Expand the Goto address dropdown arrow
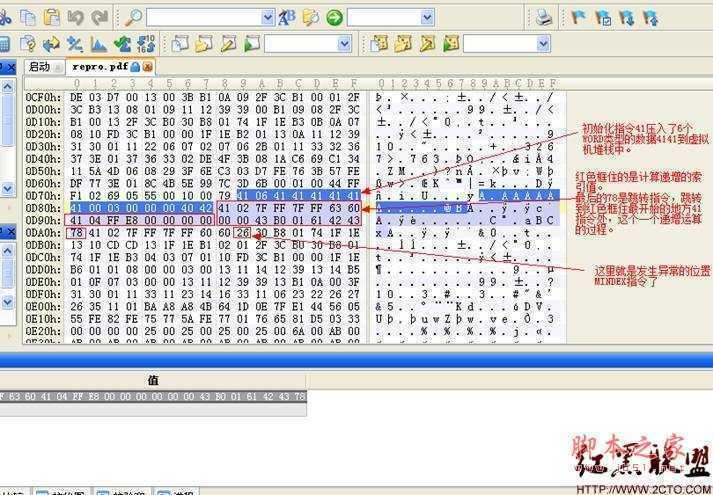Image resolution: width=713 pixels, height=495 pixels. tap(427, 18)
